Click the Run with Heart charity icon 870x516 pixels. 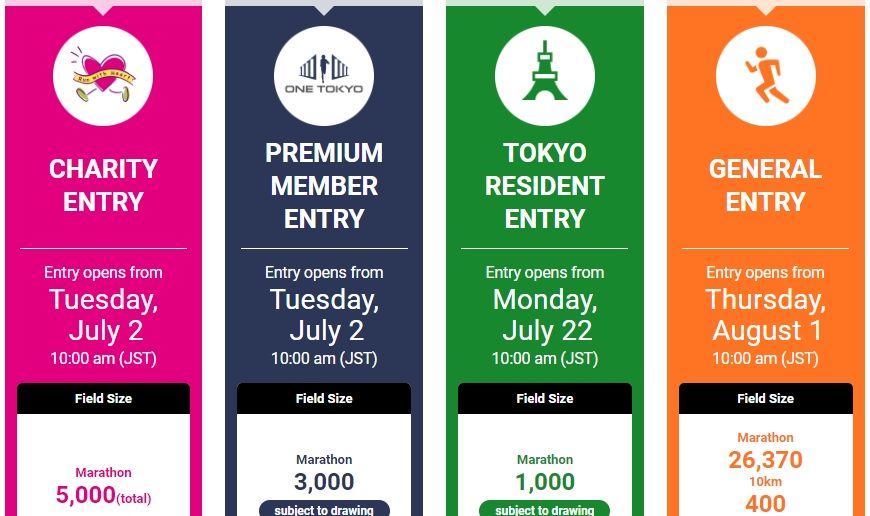coord(103,76)
